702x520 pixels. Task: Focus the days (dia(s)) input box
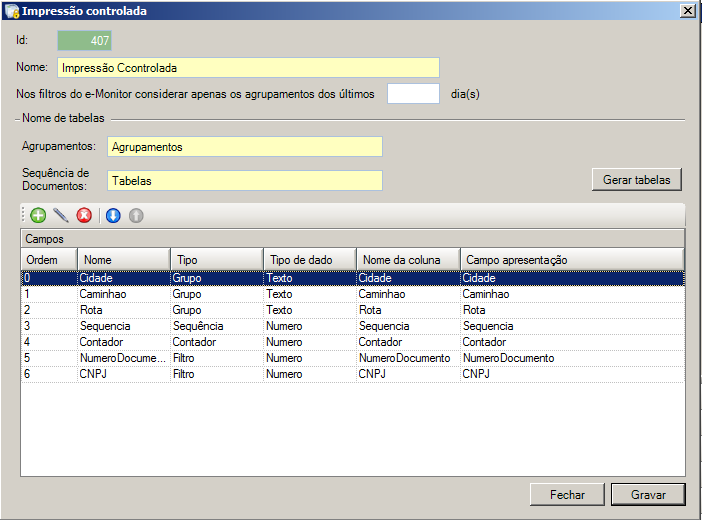[x=413, y=94]
